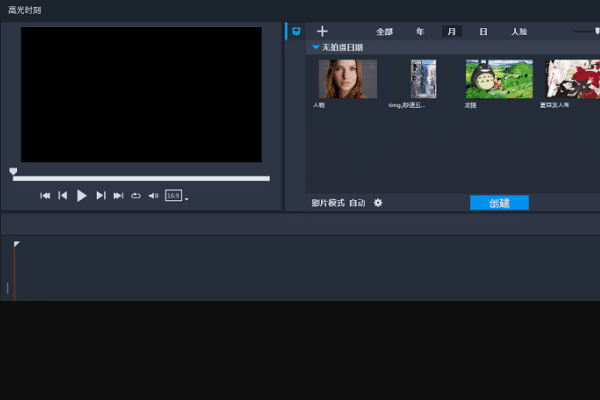The image size is (600, 400).
Task: Jump to the start of the clip
Action: coord(45,196)
